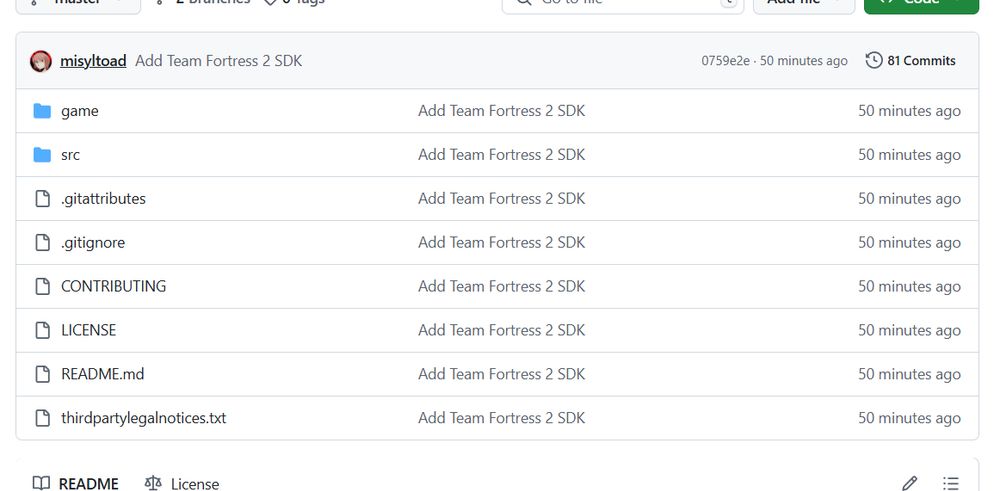Open the .gitattributes file

(x=103, y=199)
